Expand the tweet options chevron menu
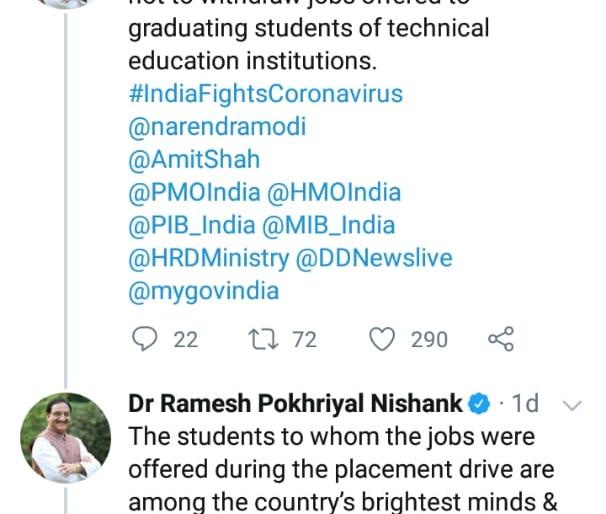 (572, 405)
